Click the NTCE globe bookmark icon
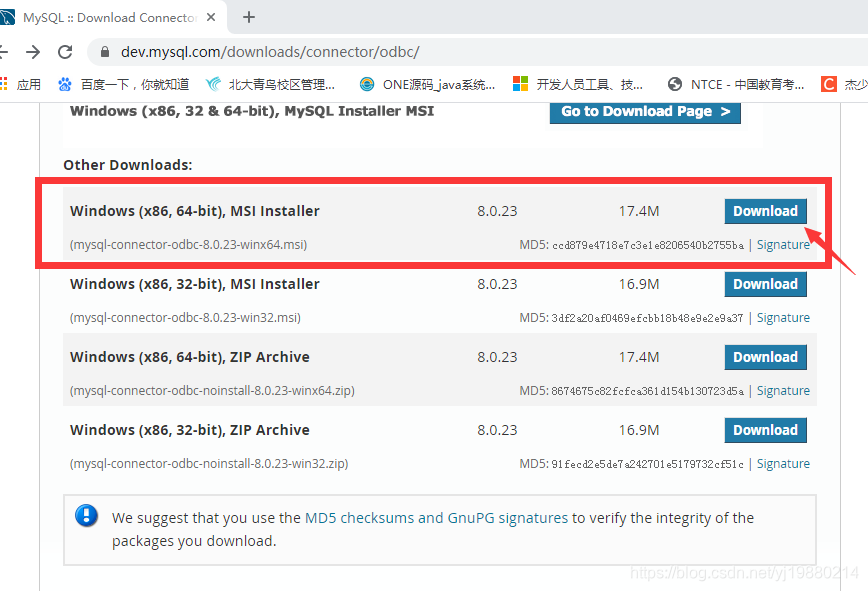 coord(675,84)
